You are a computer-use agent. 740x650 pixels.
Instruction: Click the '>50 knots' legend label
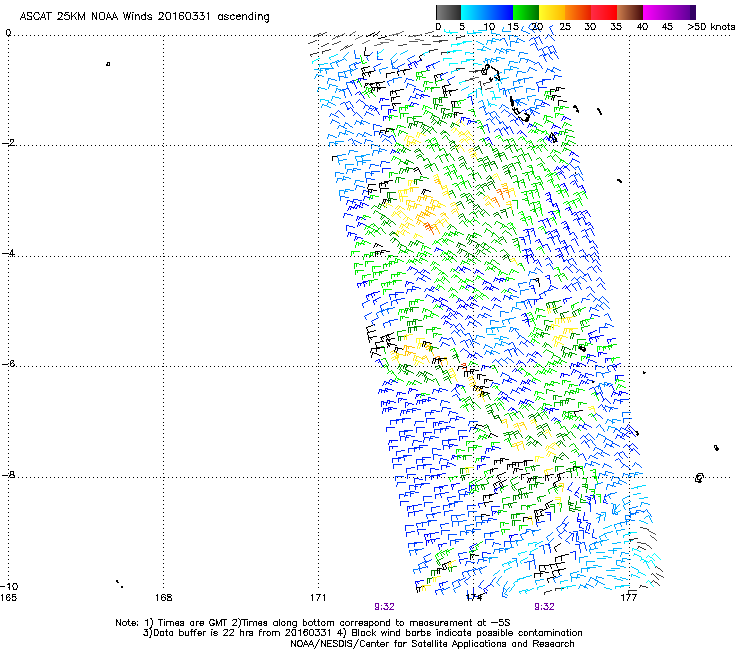(711, 27)
